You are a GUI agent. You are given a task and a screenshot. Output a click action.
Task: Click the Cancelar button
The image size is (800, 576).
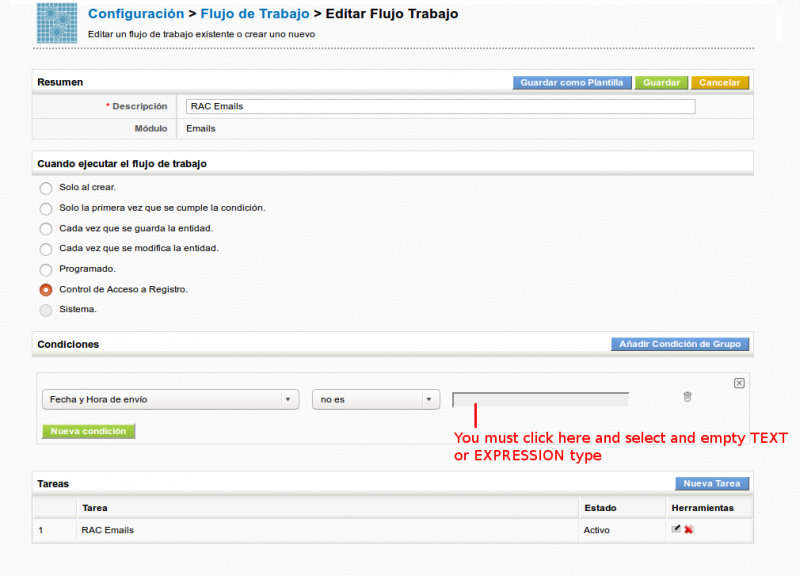point(719,83)
